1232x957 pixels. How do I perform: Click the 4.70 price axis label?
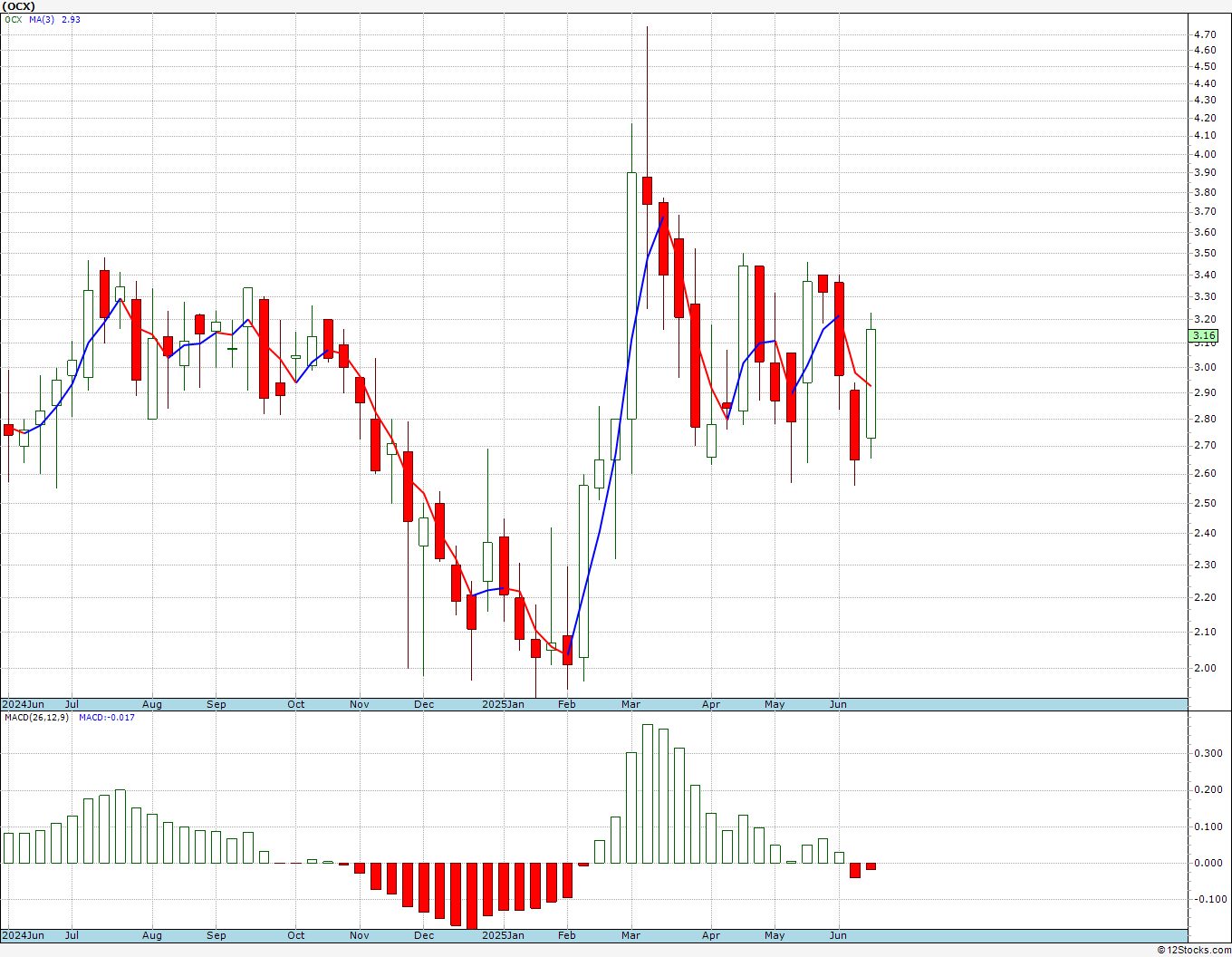(1205, 34)
